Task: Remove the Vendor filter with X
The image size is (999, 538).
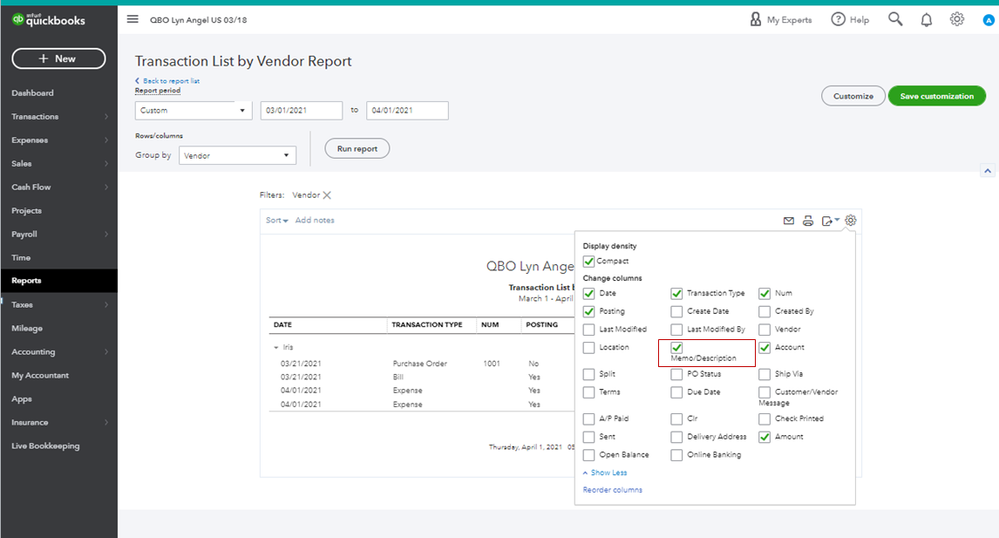Action: pos(327,195)
